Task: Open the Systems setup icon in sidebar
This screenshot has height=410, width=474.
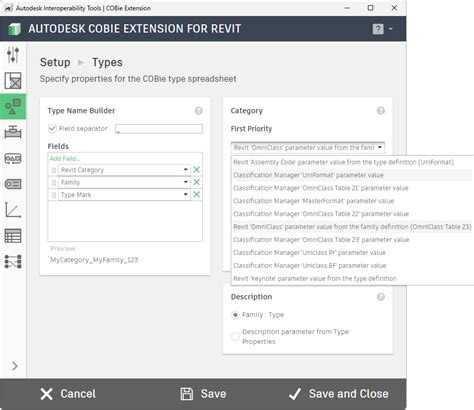Action: [x=13, y=158]
